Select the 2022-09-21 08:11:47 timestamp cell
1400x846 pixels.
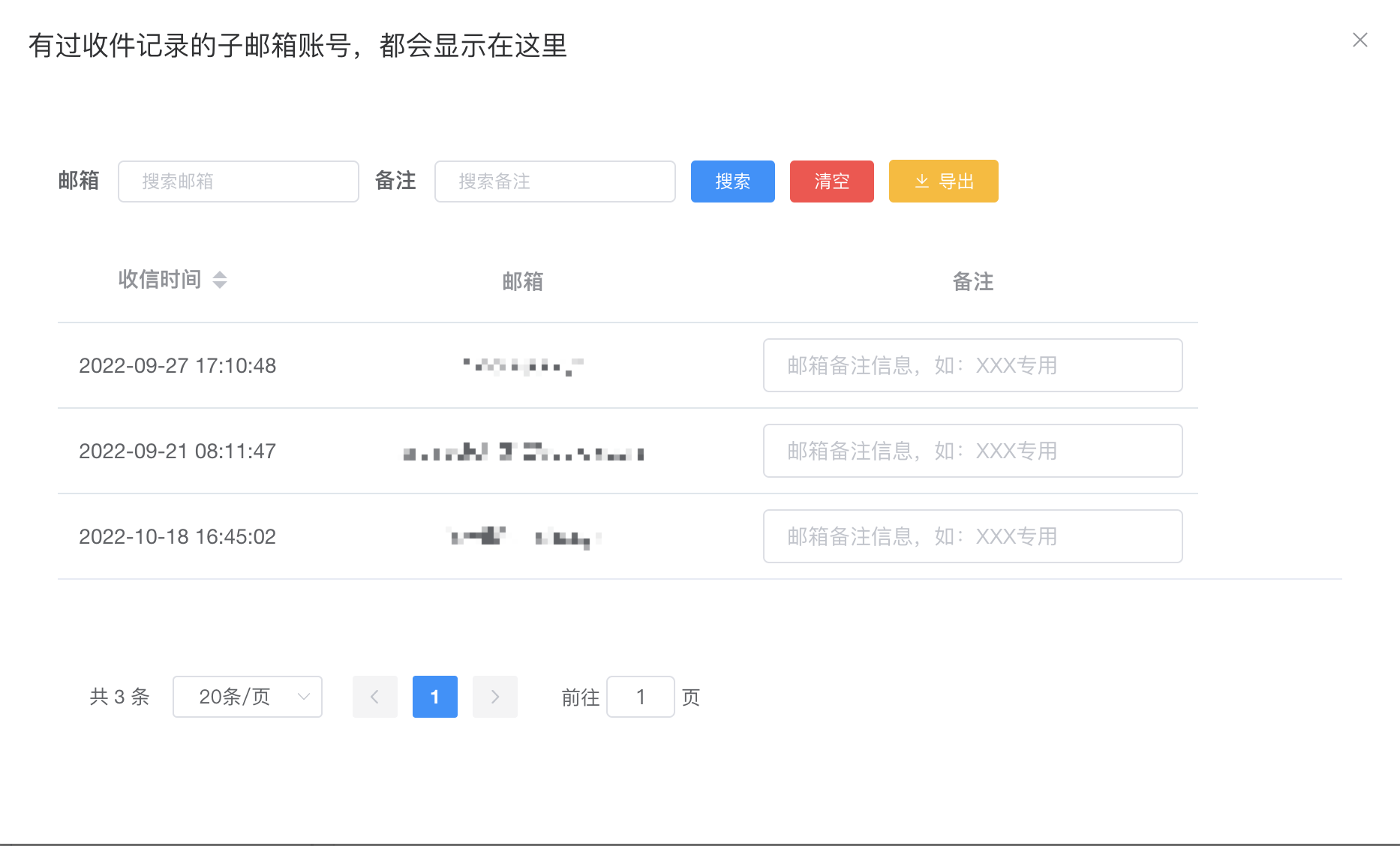(178, 451)
